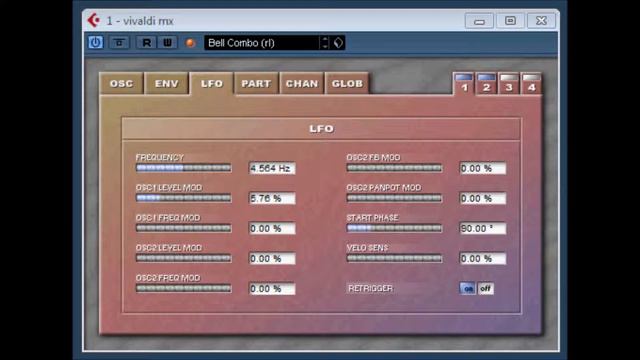Click the OSC1 FREQ MOD value field
The image size is (640, 360).
272,229
